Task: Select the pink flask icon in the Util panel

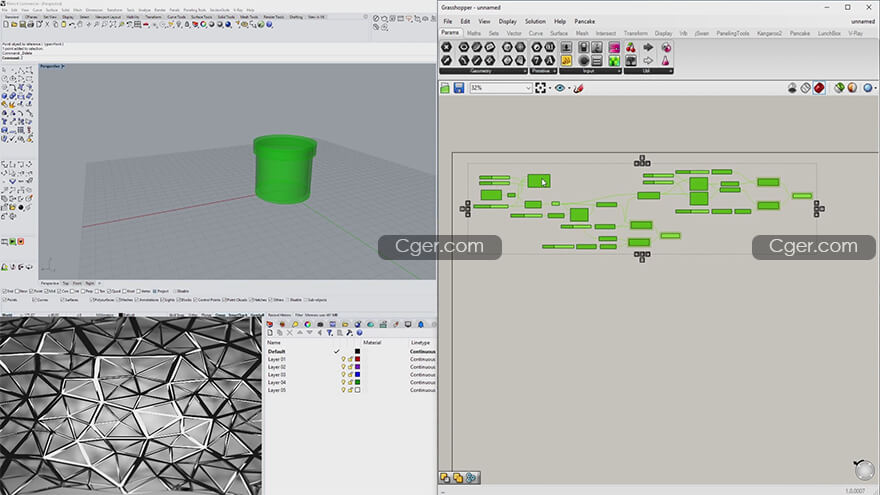Action: [x=666, y=61]
